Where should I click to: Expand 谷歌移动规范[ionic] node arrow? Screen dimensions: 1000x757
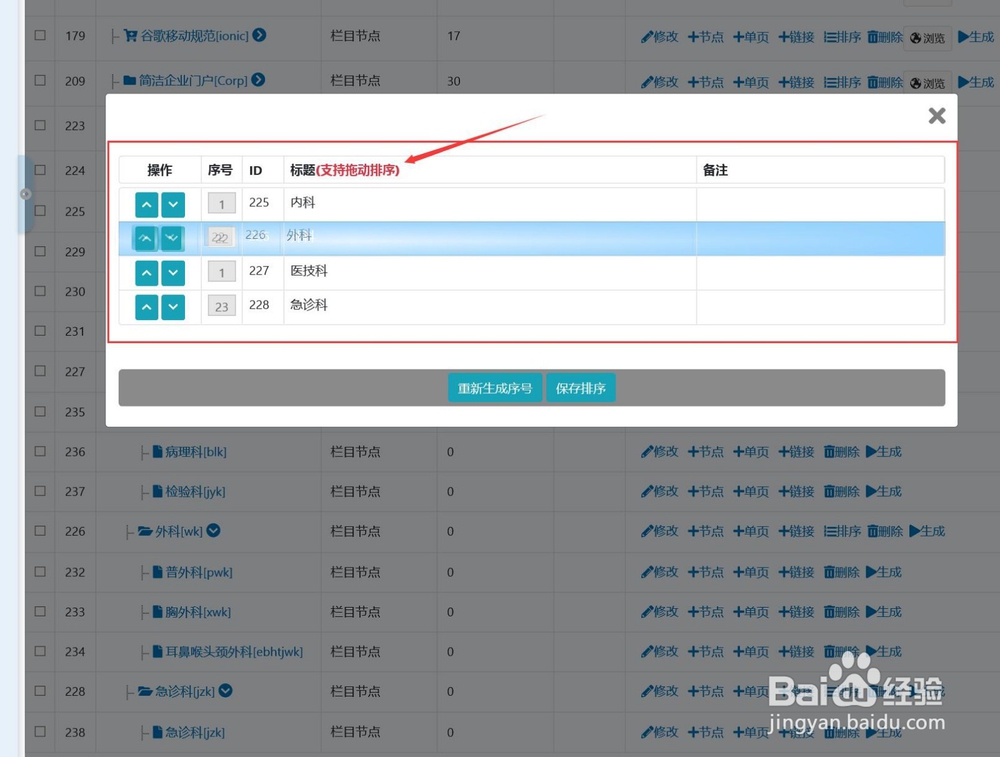pyautogui.click(x=259, y=35)
